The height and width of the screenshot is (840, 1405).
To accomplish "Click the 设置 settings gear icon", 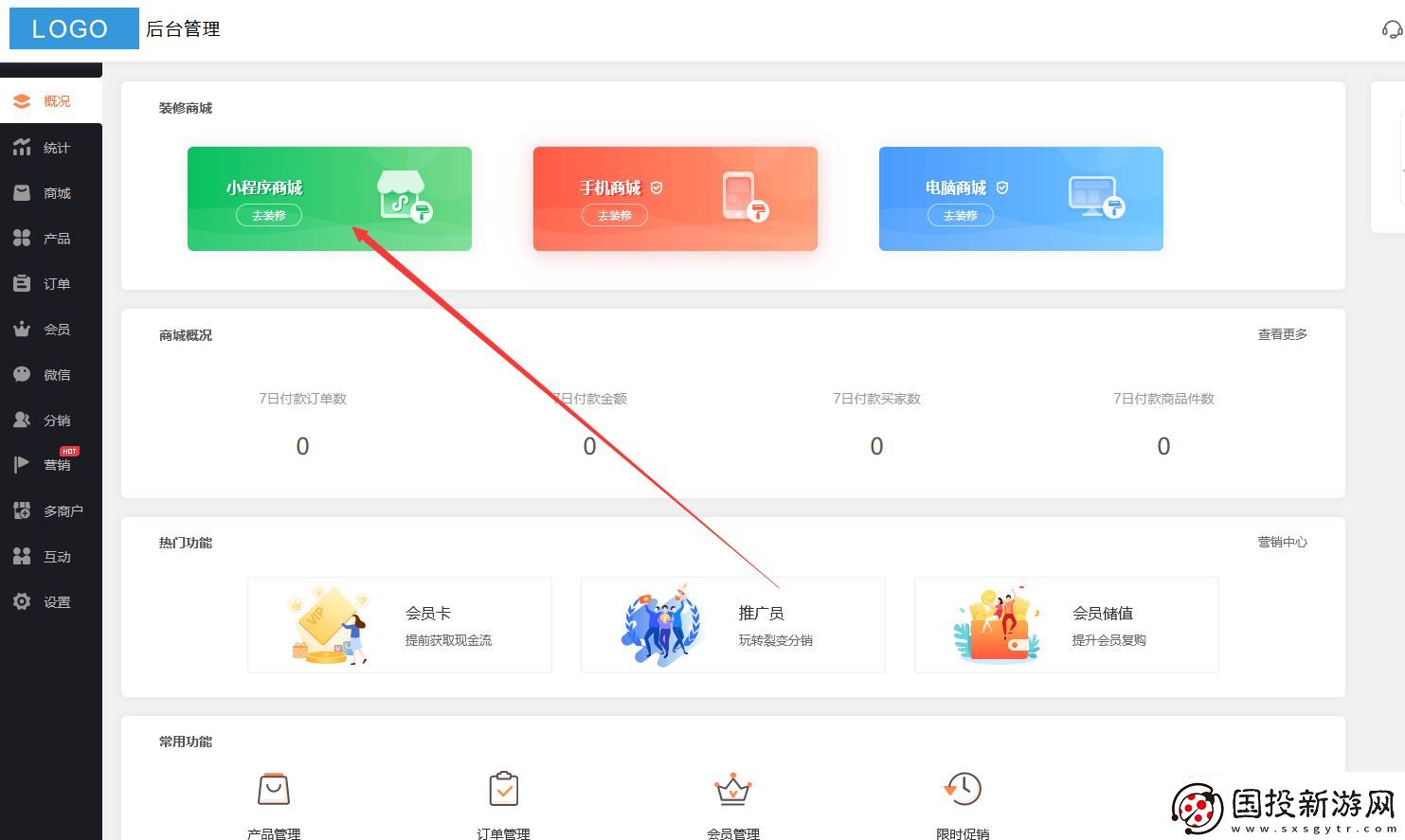I will pyautogui.click(x=22, y=601).
